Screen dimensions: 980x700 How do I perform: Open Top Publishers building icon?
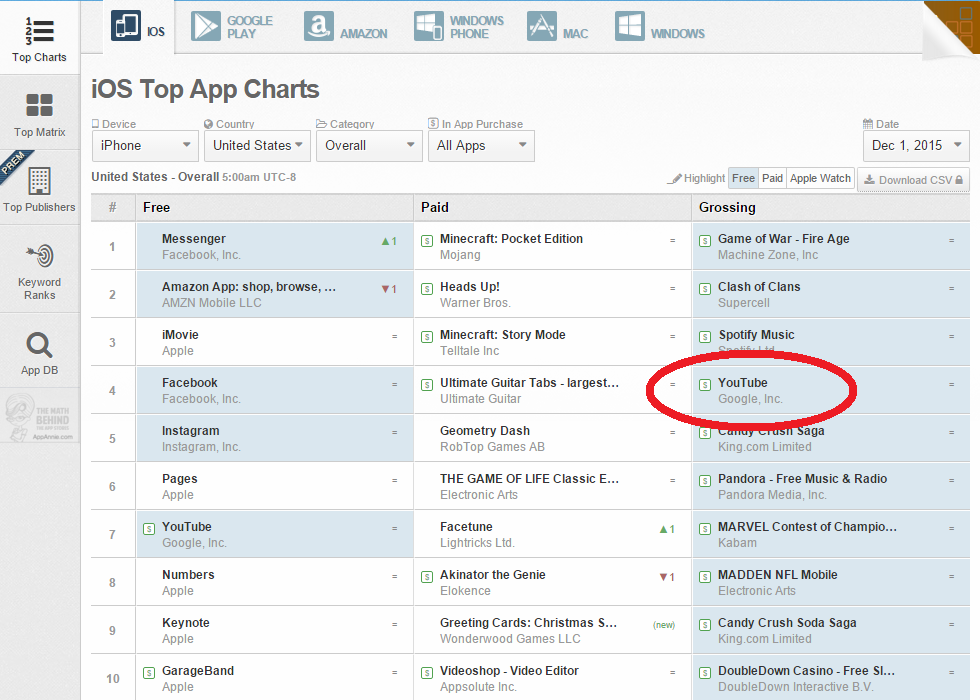[x=40, y=181]
